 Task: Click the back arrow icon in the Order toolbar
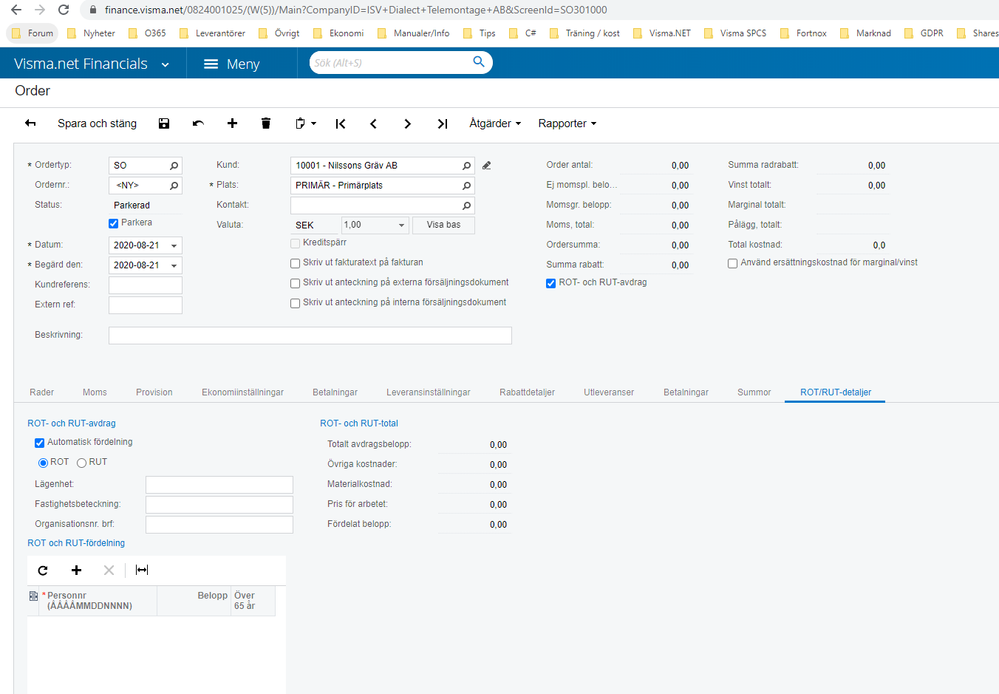click(30, 124)
